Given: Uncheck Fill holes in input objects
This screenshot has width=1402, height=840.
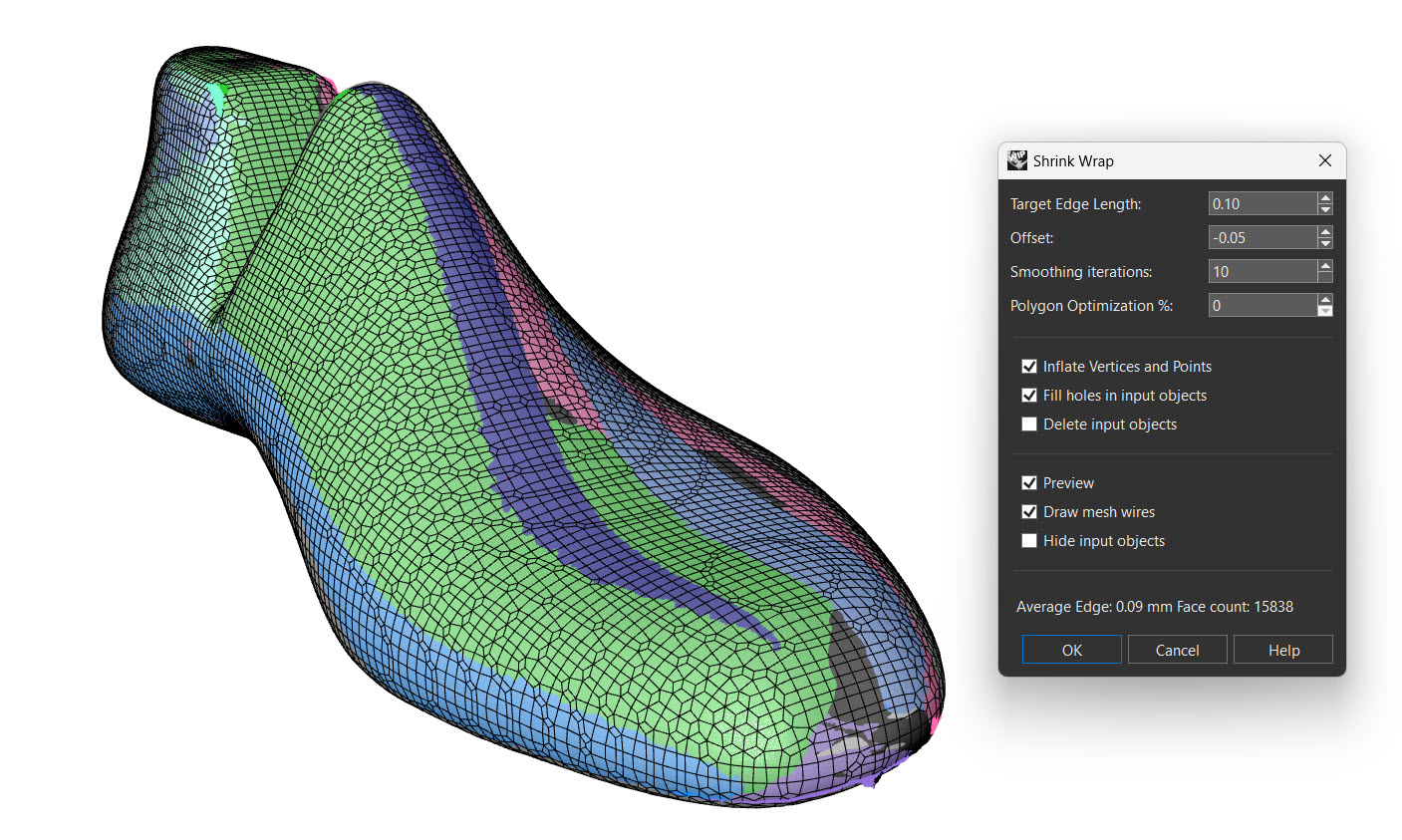Looking at the screenshot, I should (1029, 396).
